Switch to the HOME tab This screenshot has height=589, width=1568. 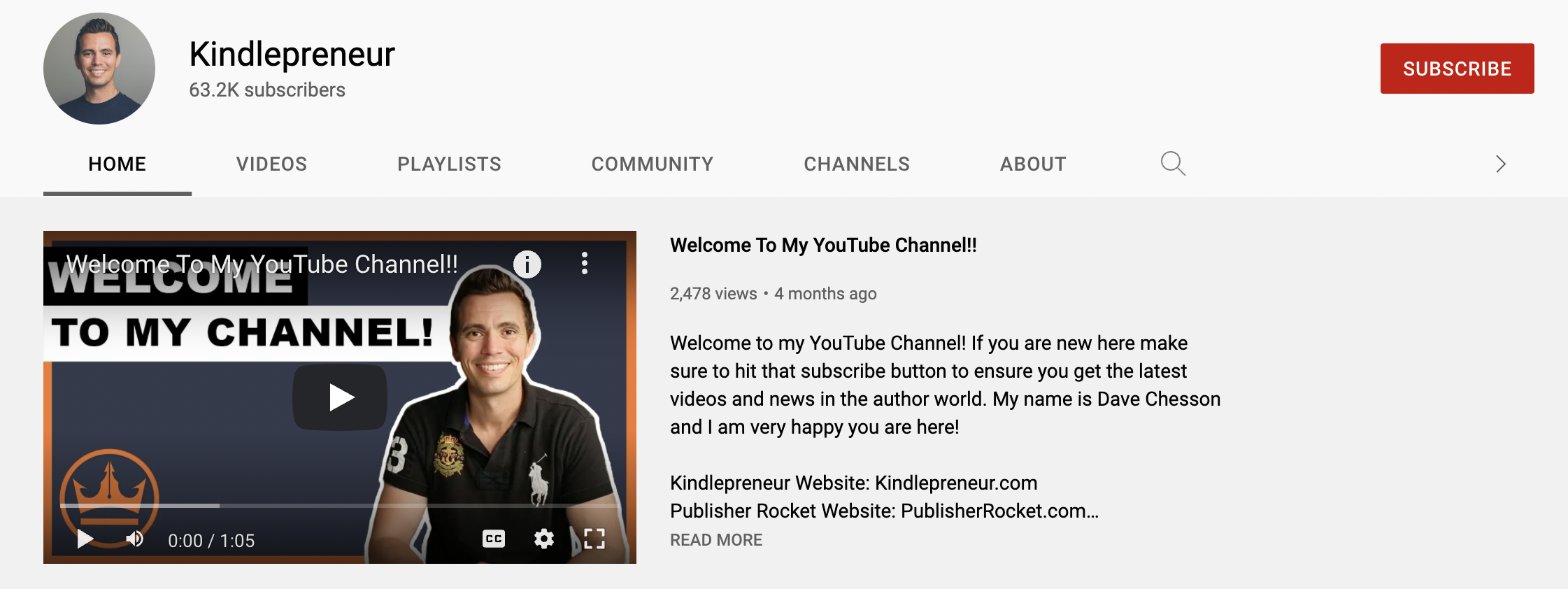pos(117,164)
